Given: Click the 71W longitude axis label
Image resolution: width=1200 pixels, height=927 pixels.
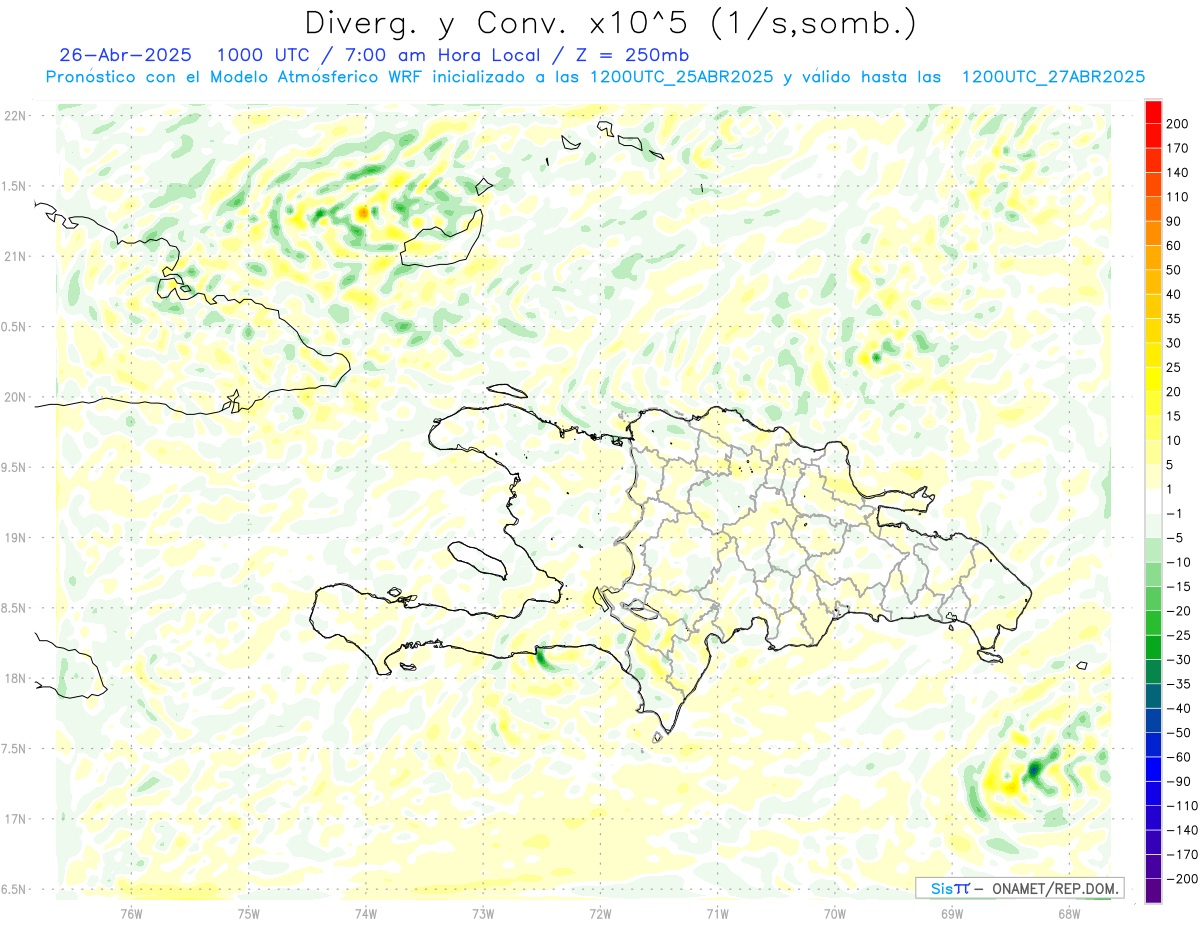Looking at the screenshot, I should [717, 913].
